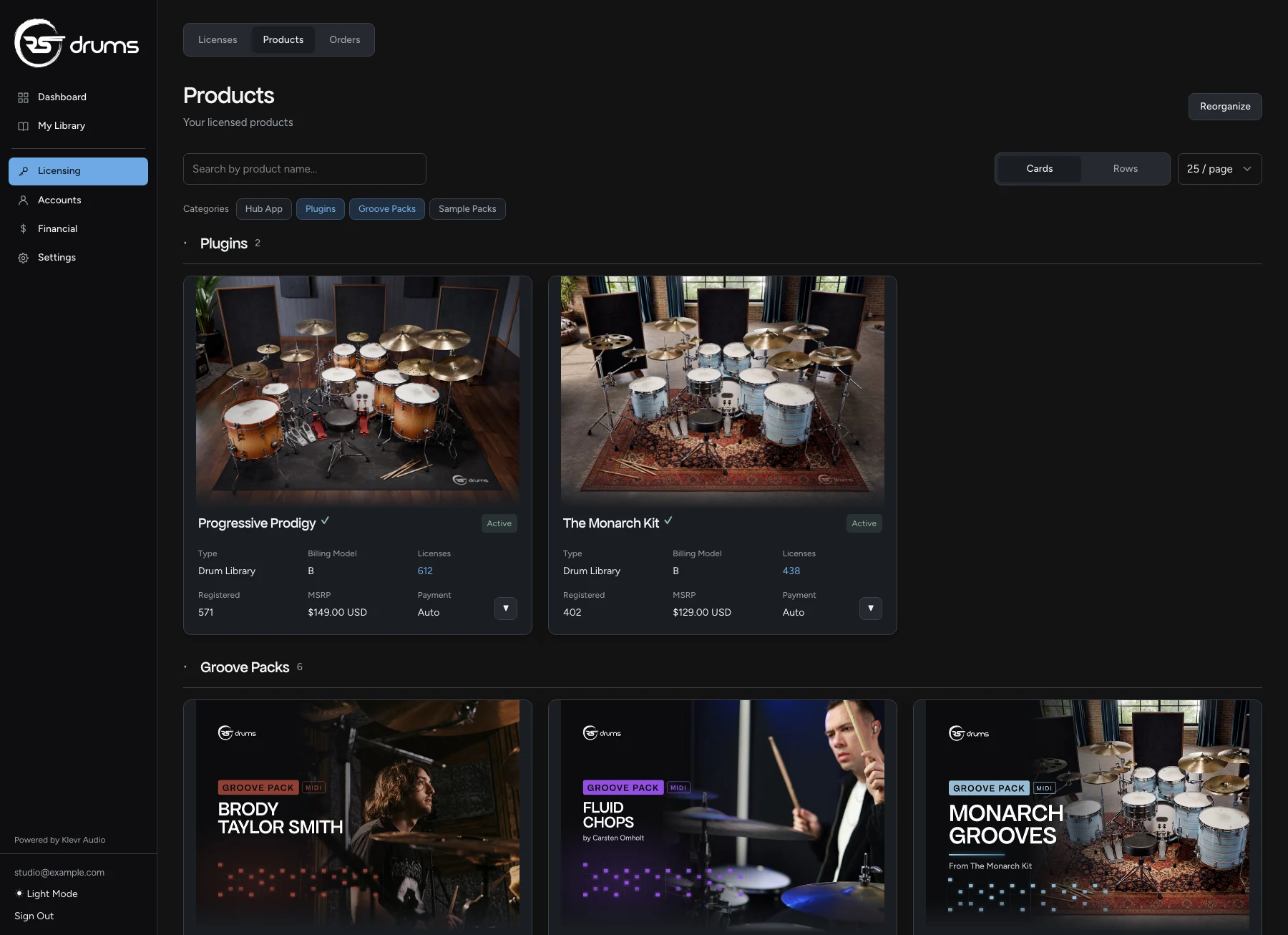The width and height of the screenshot is (1288, 935).
Task: Expand The Monarch Kit card details arrow
Action: coord(871,609)
